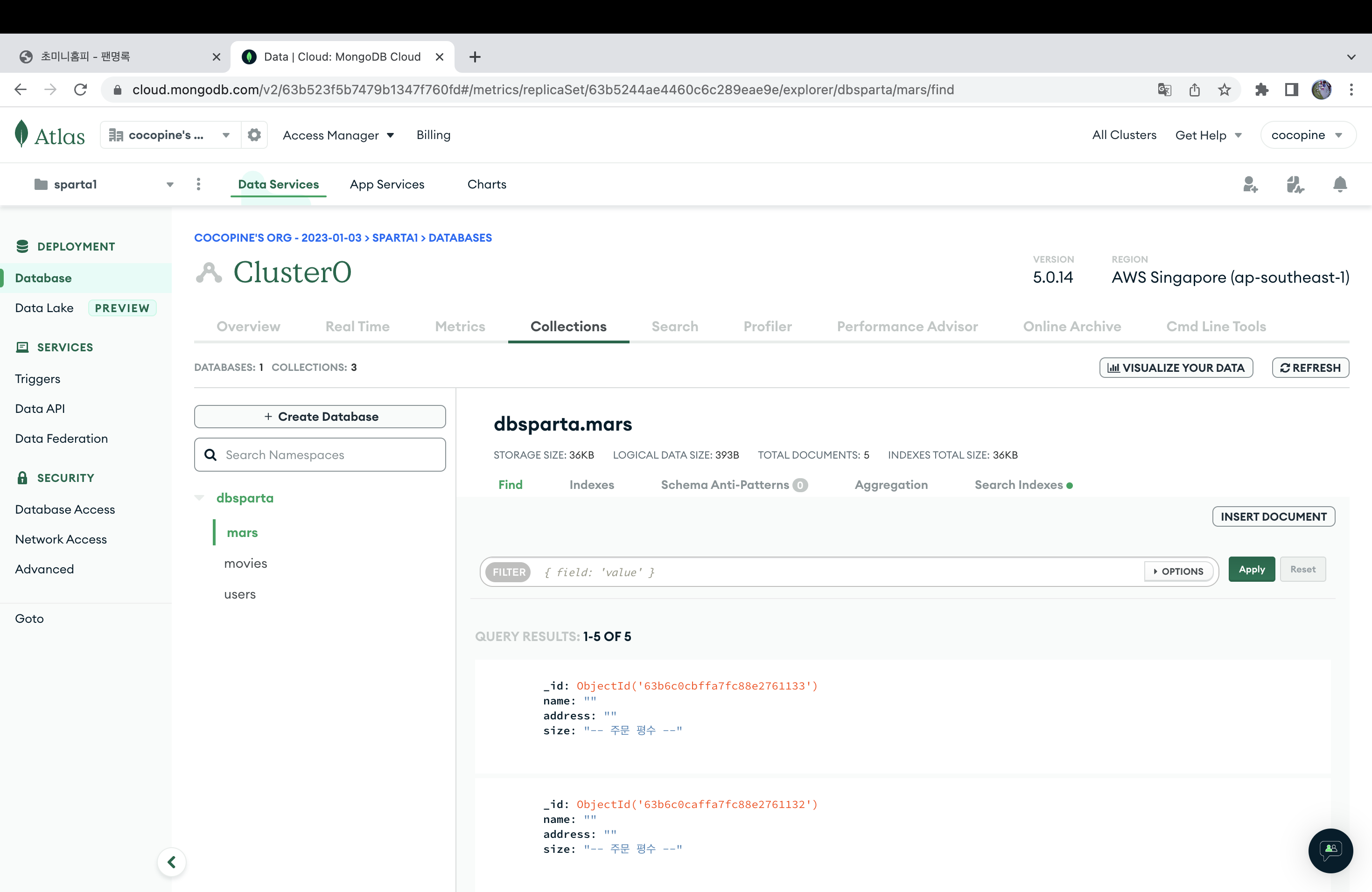Click invite user to project icon
Image resolution: width=1372 pixels, height=892 pixels.
1250,184
